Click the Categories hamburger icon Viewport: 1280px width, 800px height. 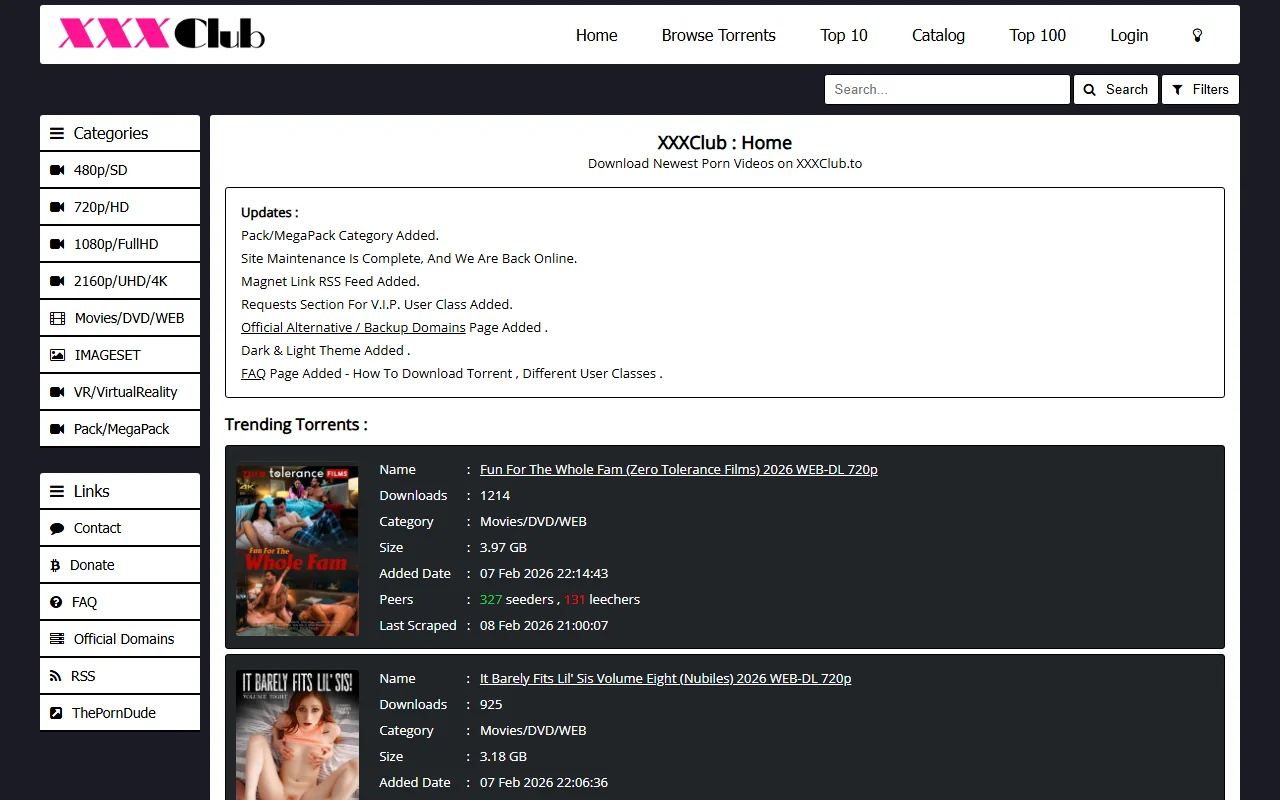(x=58, y=132)
